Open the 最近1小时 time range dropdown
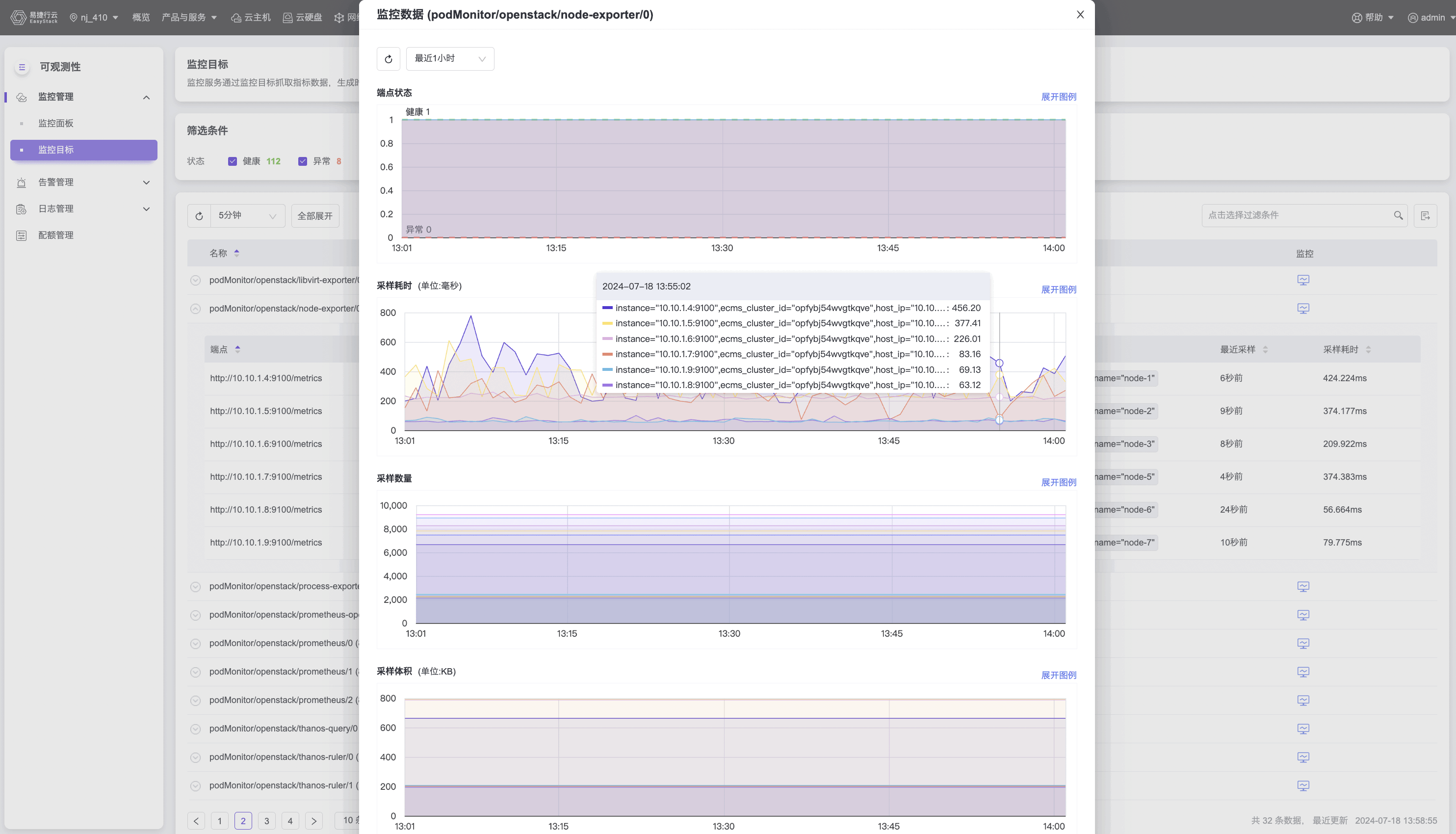The height and width of the screenshot is (834, 1456). pos(450,59)
